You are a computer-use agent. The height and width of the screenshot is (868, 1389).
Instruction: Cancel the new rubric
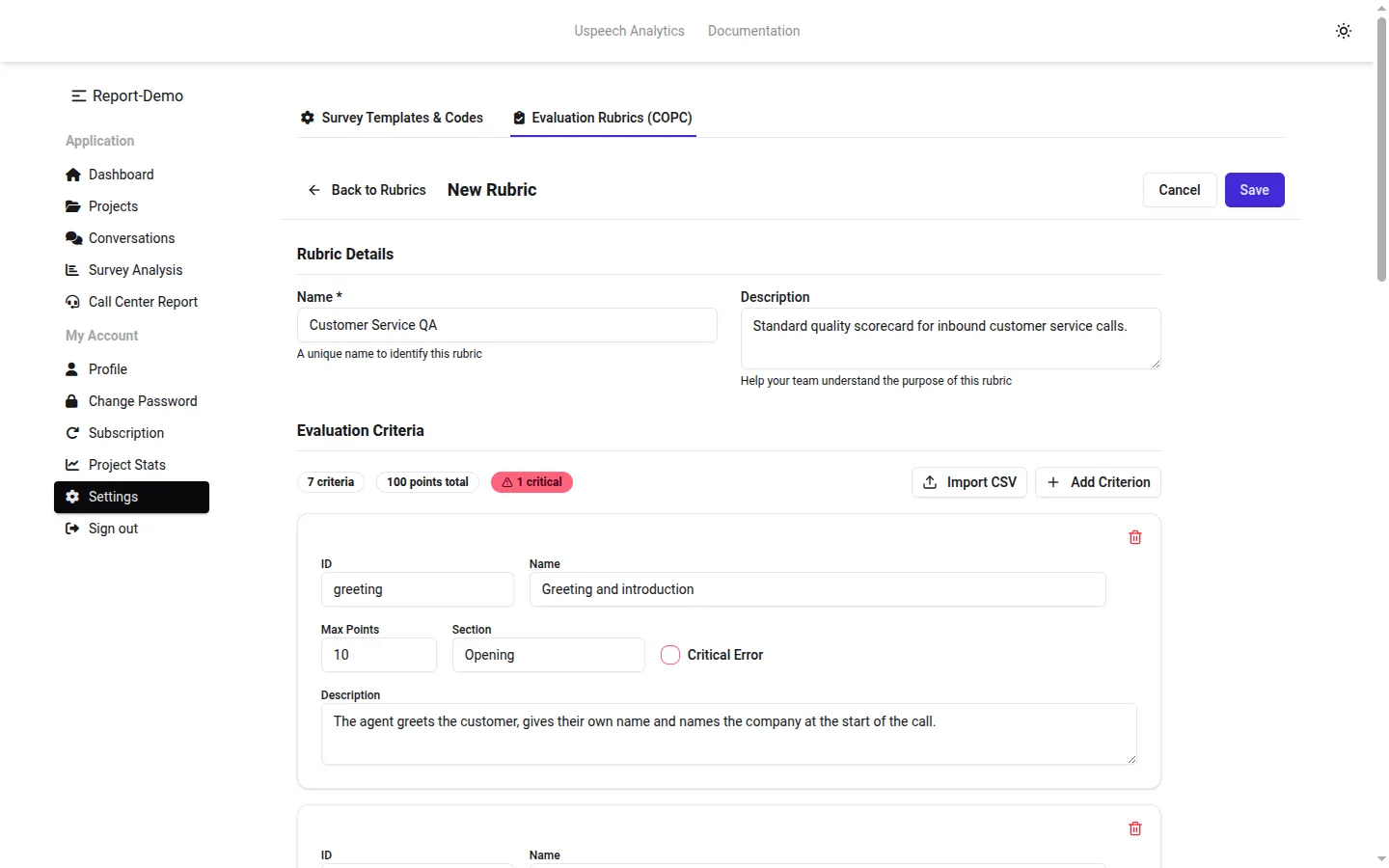tap(1180, 190)
